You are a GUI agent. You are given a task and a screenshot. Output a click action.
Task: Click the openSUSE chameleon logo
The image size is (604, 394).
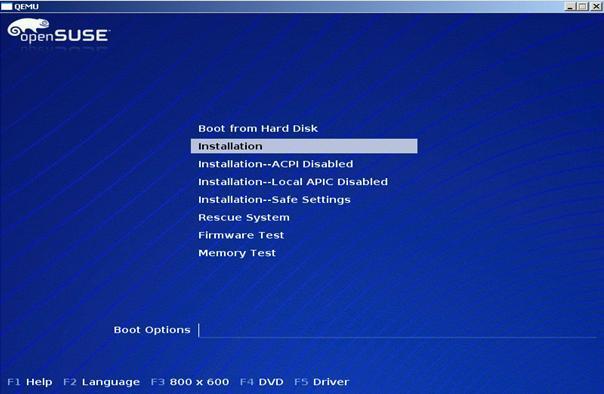pos(59,31)
